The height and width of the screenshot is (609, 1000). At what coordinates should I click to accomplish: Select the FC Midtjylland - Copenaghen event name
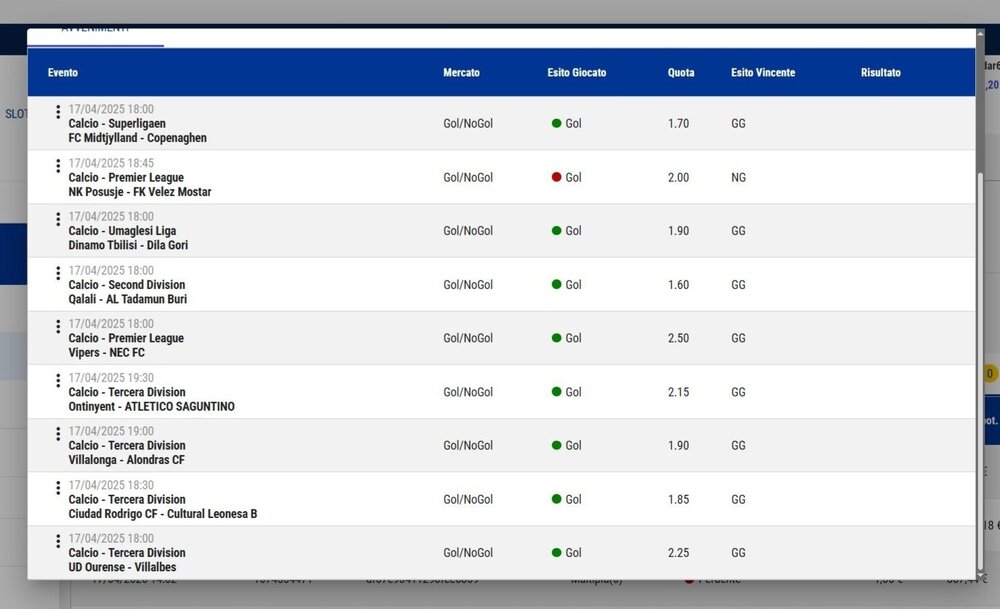137,138
